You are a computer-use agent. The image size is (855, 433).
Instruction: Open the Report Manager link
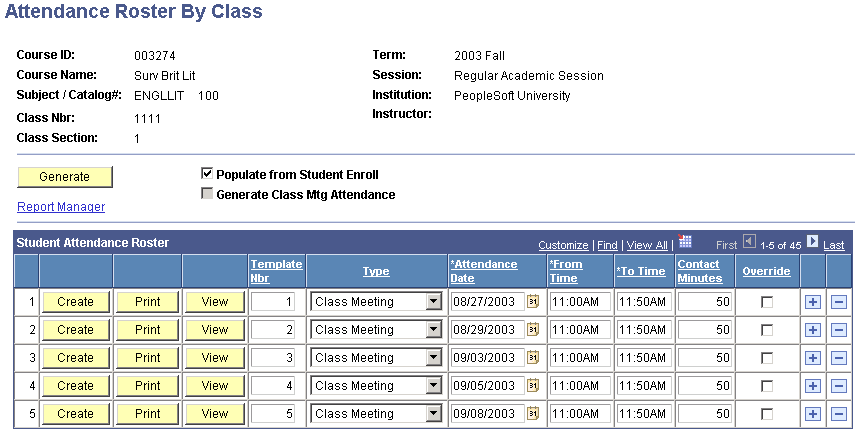(61, 207)
